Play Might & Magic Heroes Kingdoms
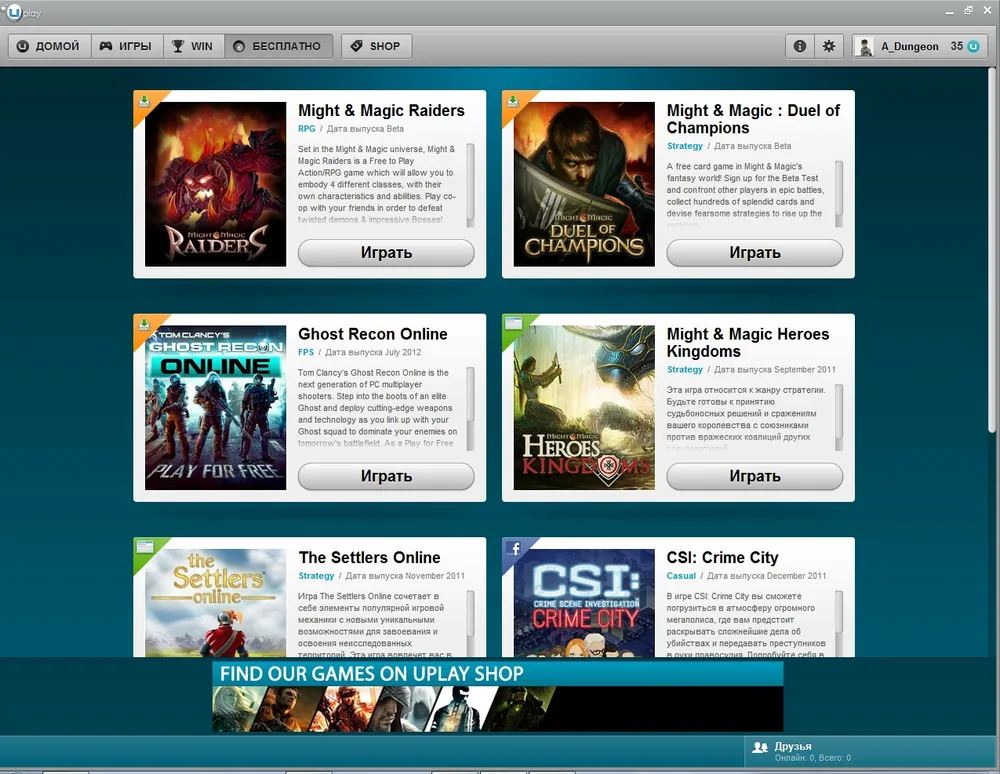Viewport: 1000px width, 774px height. [x=754, y=476]
